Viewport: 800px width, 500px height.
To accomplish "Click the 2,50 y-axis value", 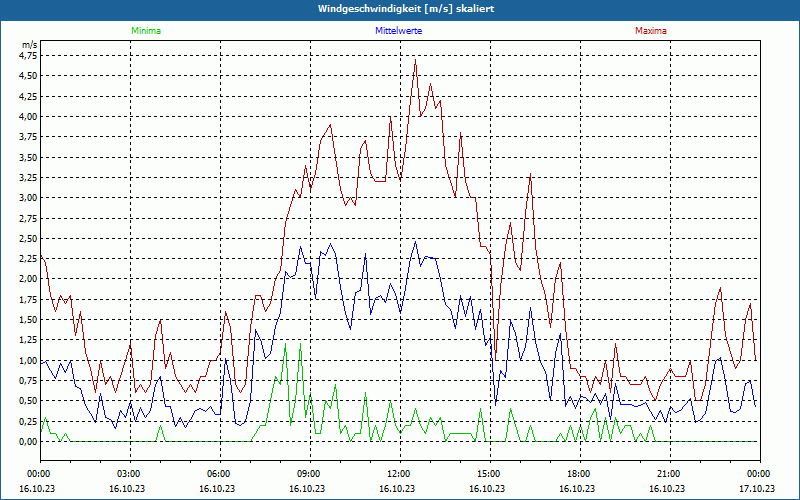I will (x=28, y=238).
